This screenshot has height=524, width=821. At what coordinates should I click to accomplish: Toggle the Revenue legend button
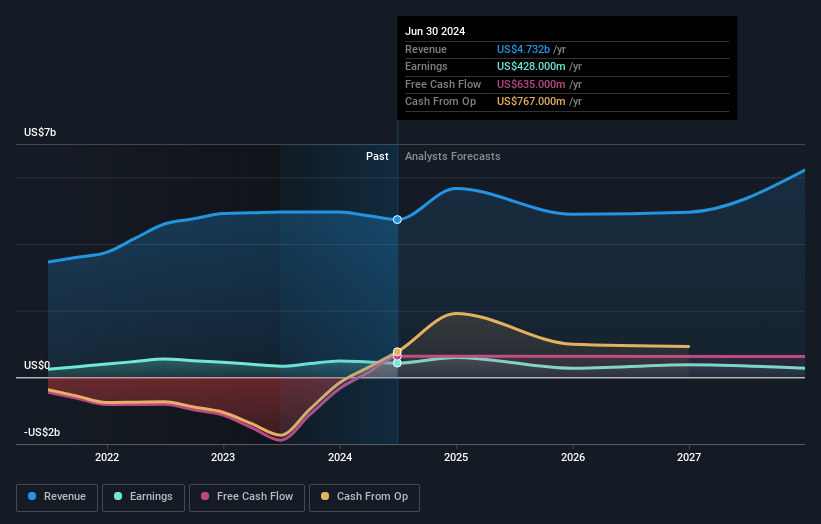pyautogui.click(x=57, y=497)
